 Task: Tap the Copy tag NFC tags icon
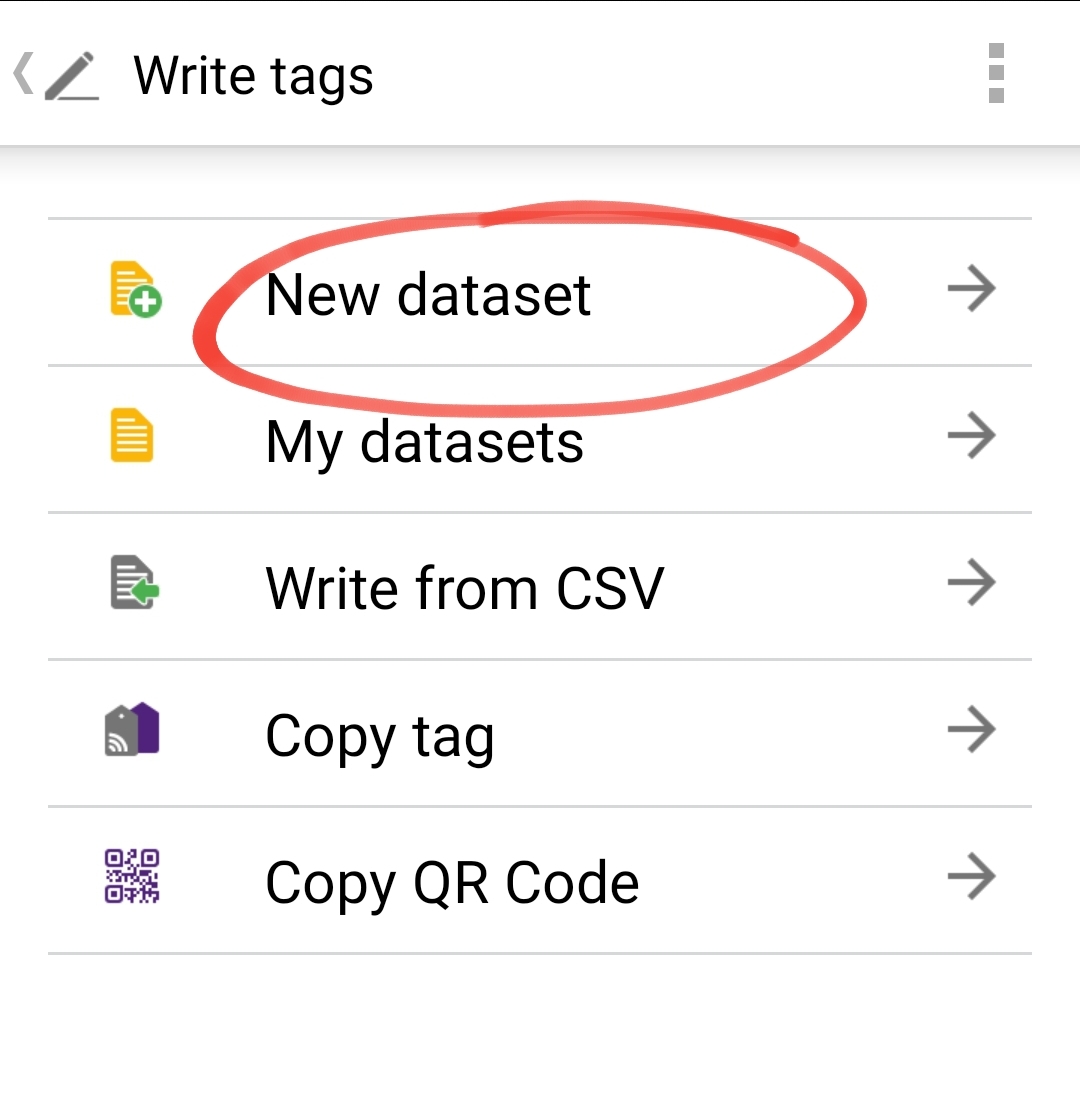[x=132, y=729]
